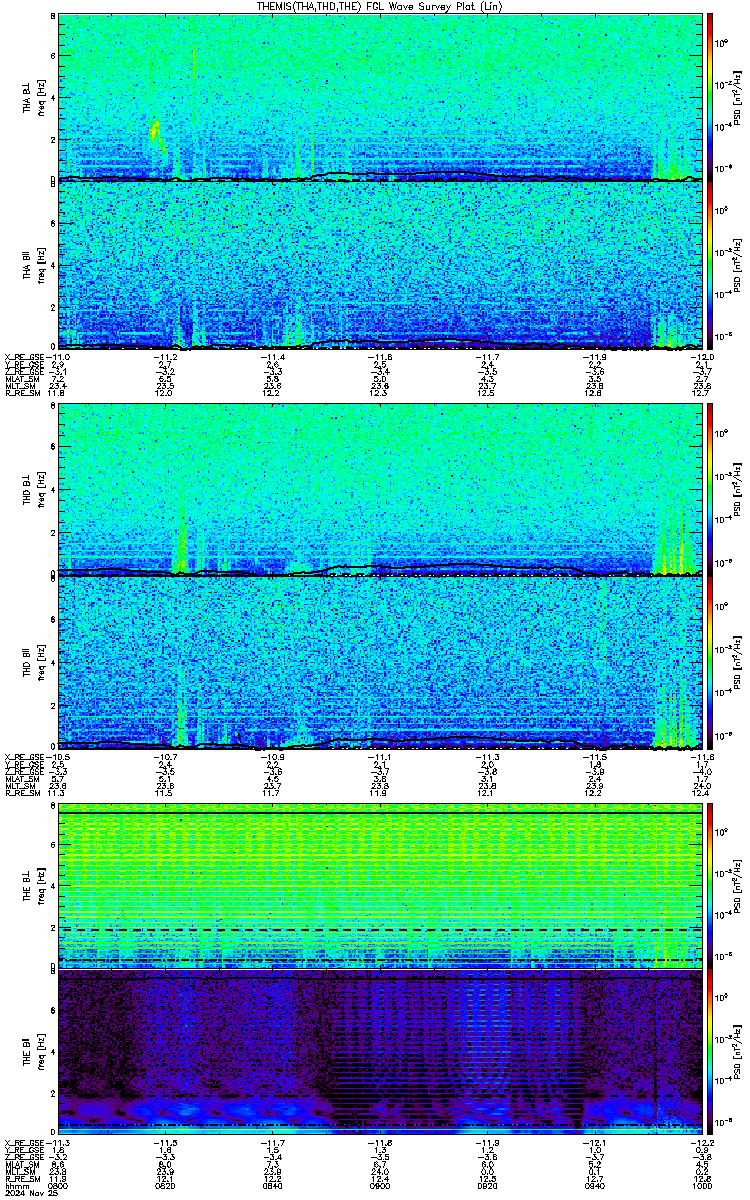Click the X_RE_GSE row label under THA panels

(x=22, y=357)
